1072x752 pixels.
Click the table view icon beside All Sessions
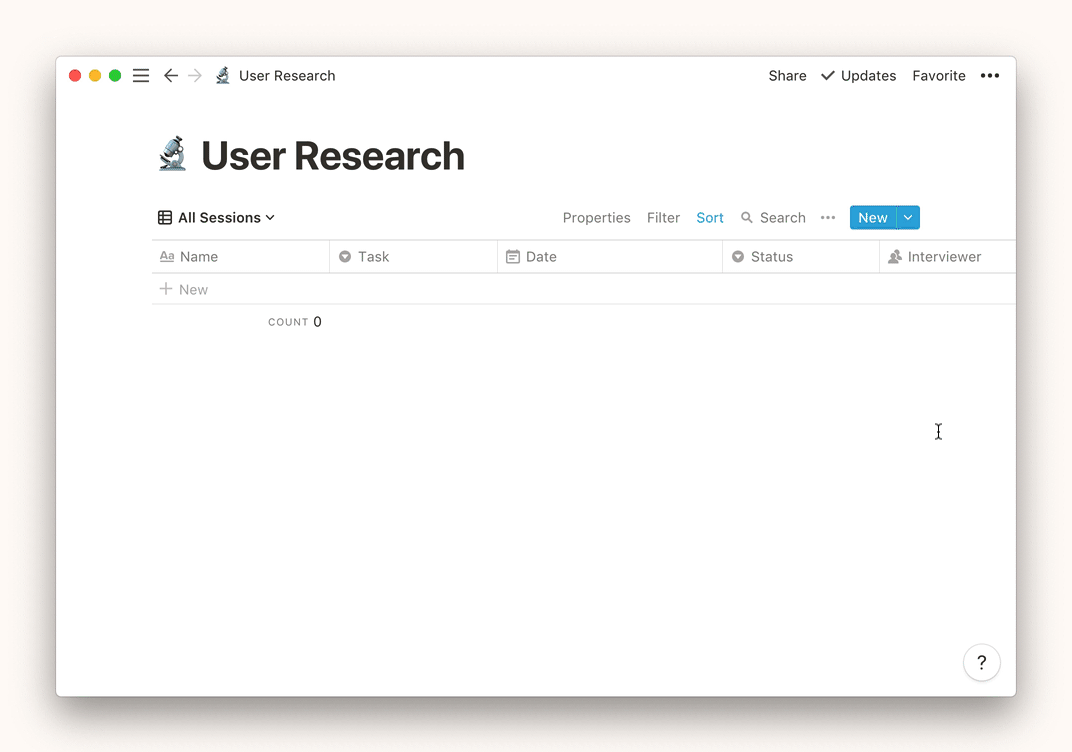(x=165, y=218)
